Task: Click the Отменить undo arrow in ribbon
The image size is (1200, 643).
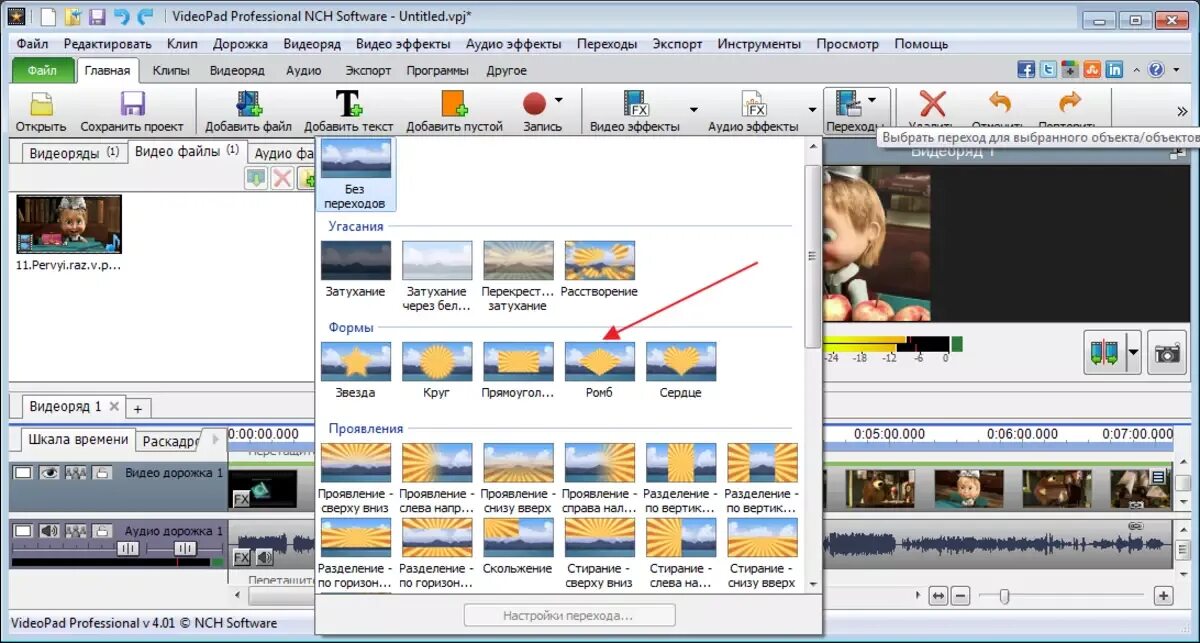Action: pyautogui.click(x=1000, y=104)
